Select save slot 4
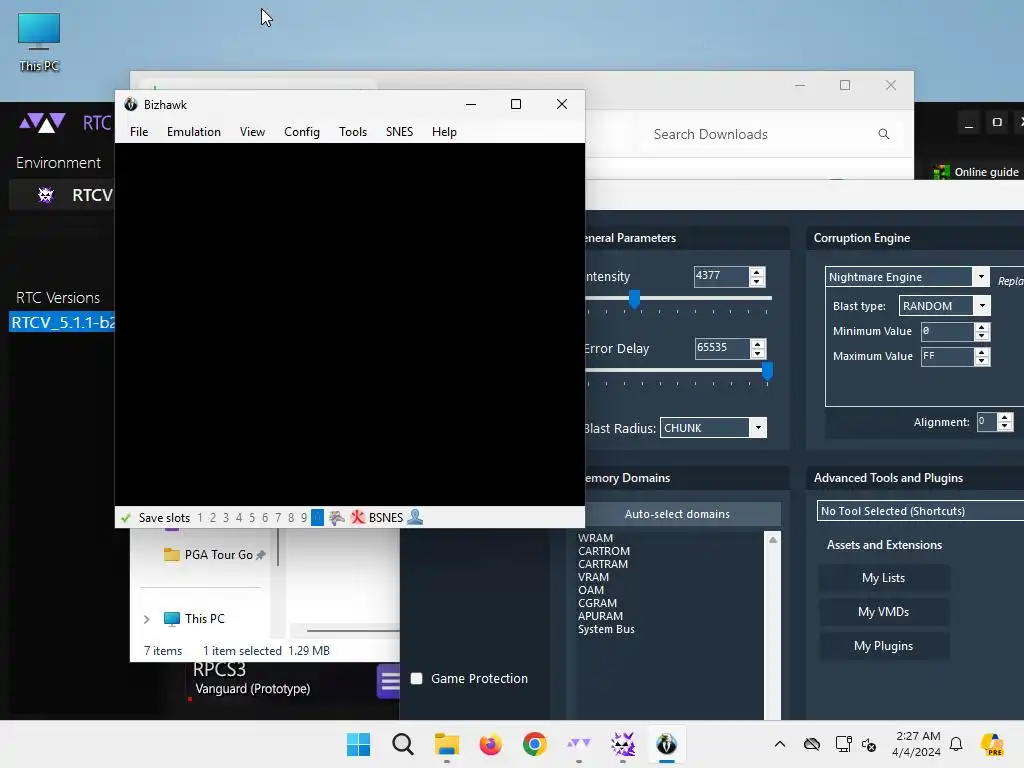The width and height of the screenshot is (1024, 768). tap(239, 518)
